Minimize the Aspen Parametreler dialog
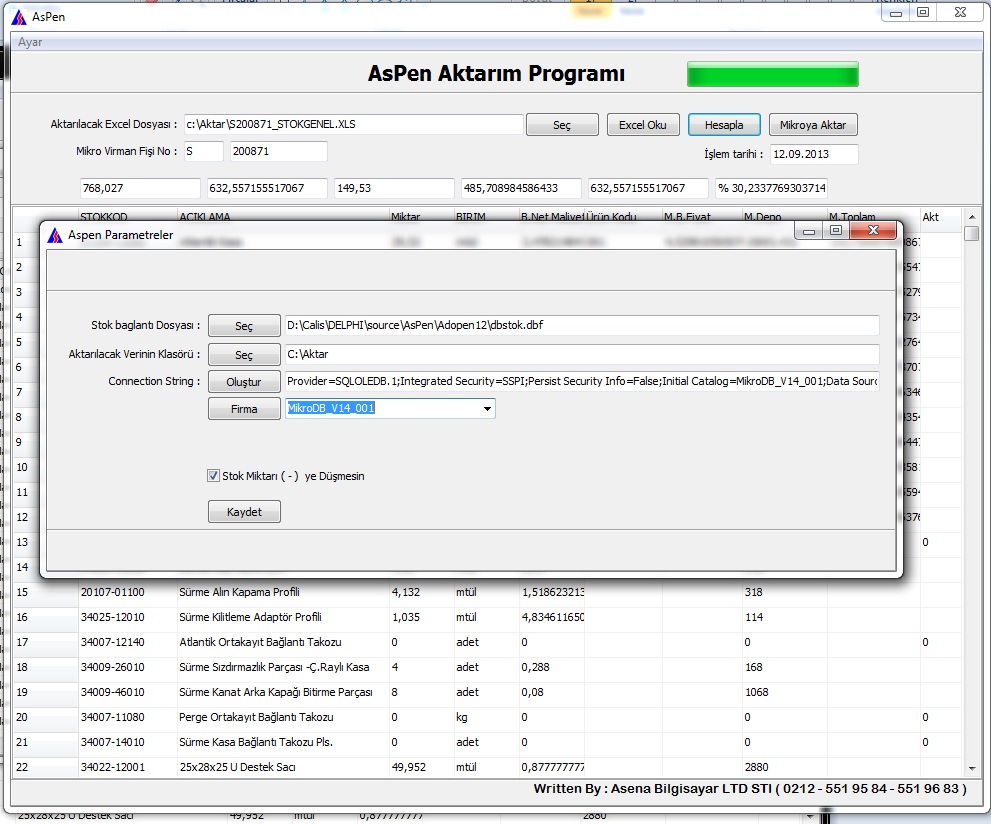Screen dimensions: 991x824 pyautogui.click(x=808, y=231)
